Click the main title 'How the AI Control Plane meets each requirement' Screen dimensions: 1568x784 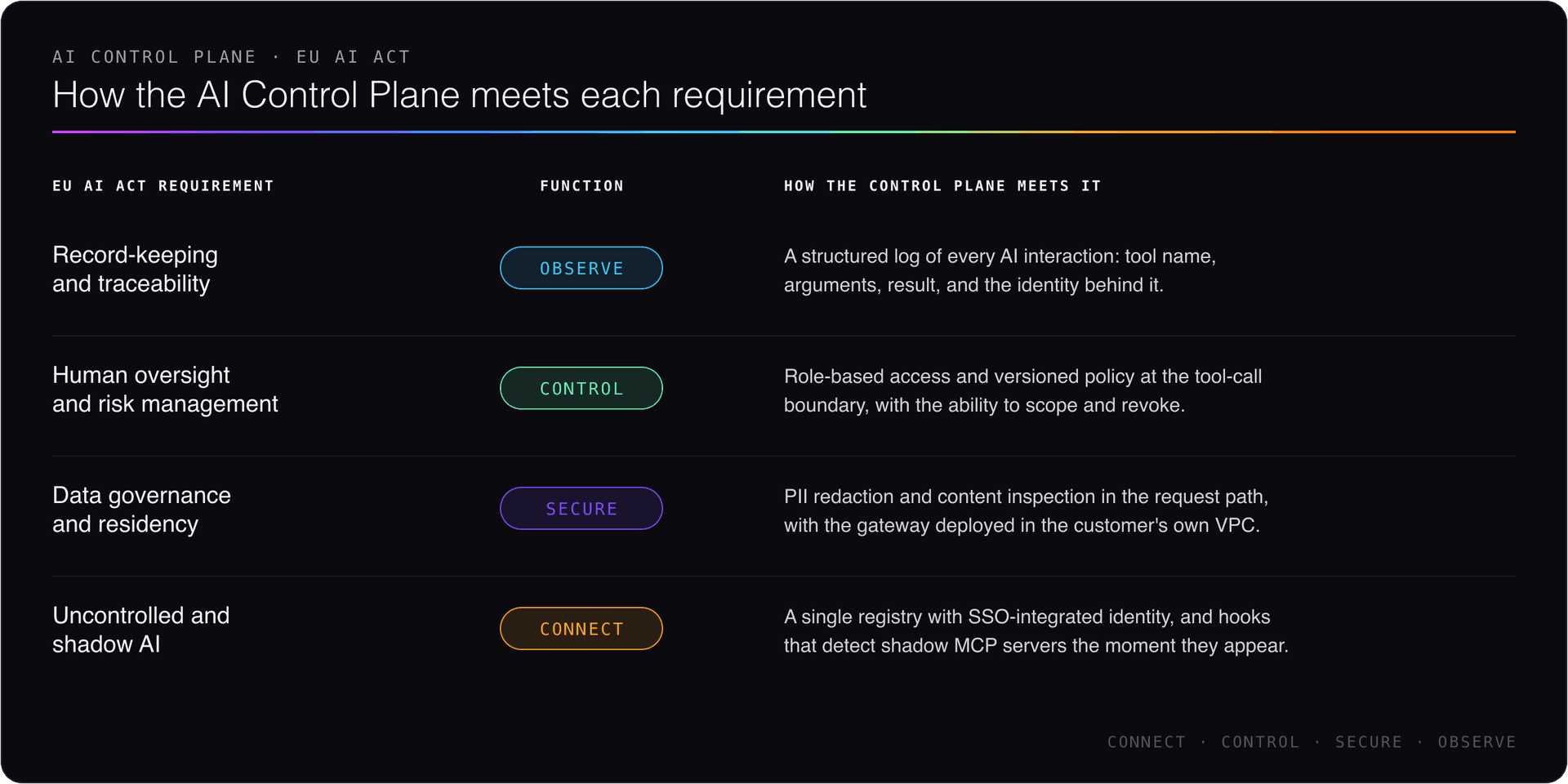(x=459, y=95)
